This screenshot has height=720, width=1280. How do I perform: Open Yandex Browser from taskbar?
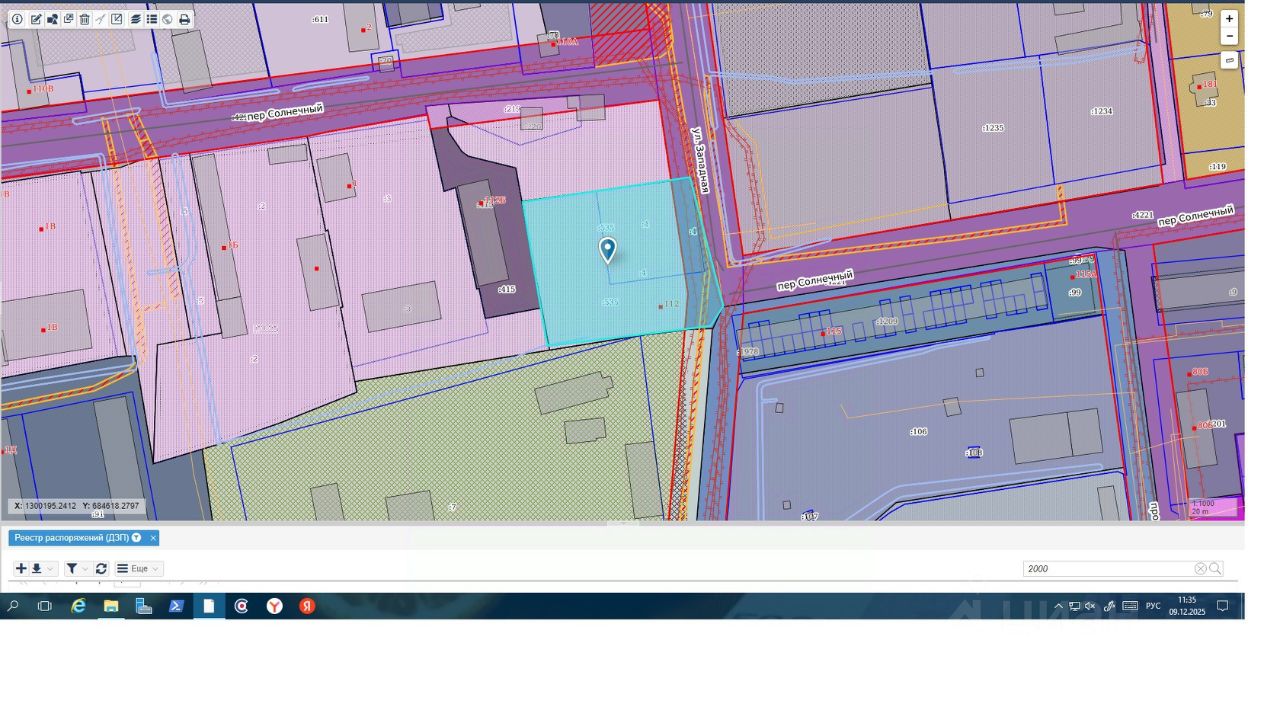click(274, 606)
